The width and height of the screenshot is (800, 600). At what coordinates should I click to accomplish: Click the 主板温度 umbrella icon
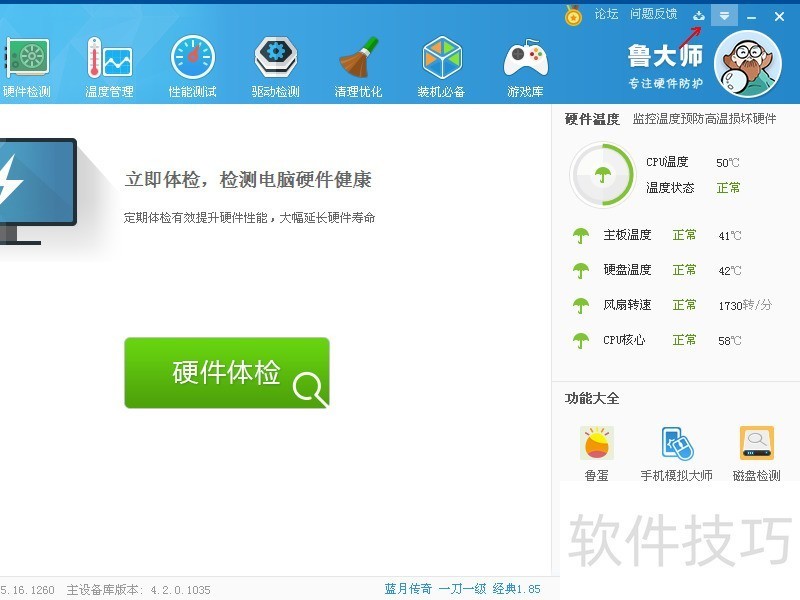click(x=581, y=235)
